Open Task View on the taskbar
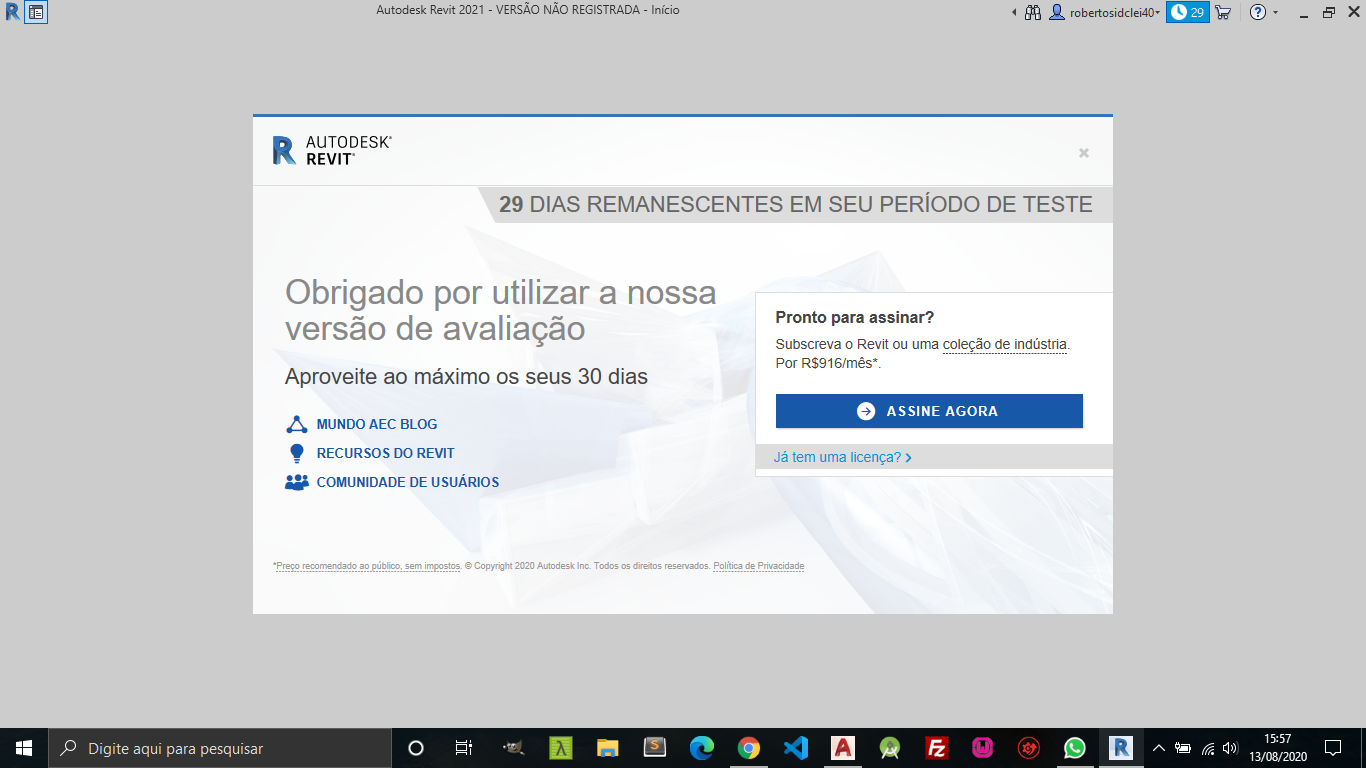Screen dimensions: 1366x768 [x=463, y=748]
